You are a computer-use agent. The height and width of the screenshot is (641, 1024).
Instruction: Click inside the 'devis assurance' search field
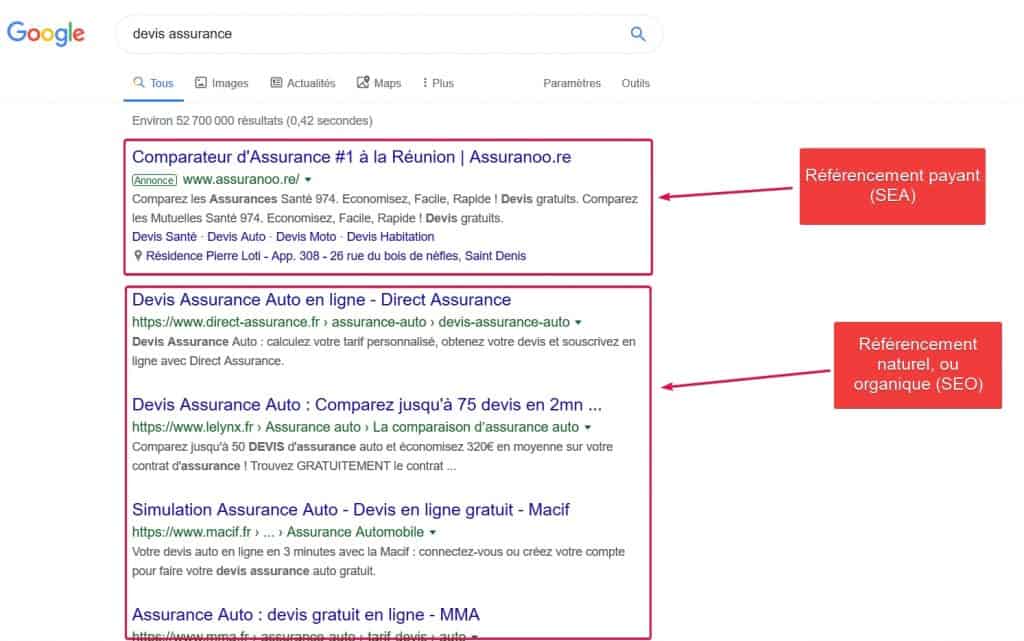[370, 34]
